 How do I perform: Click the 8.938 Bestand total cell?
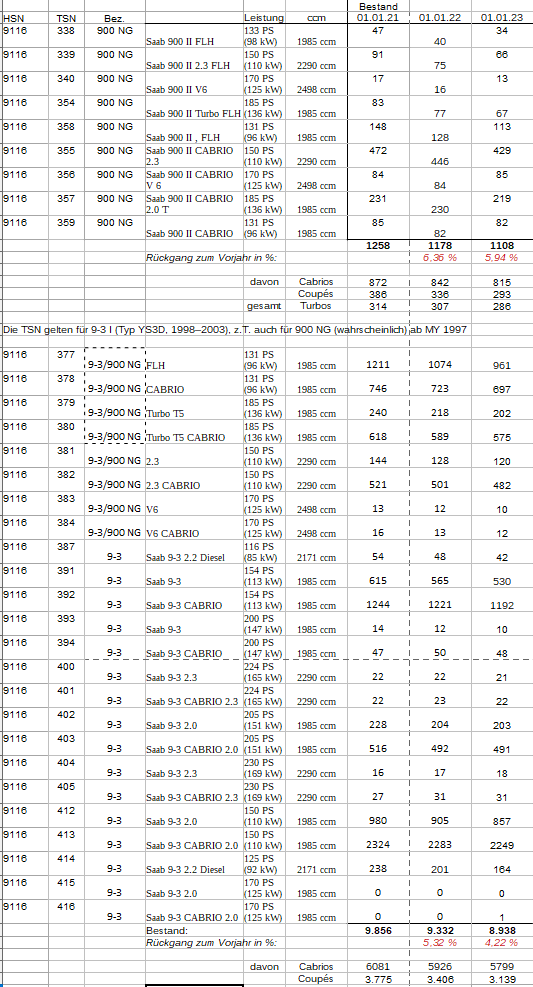coord(502,930)
